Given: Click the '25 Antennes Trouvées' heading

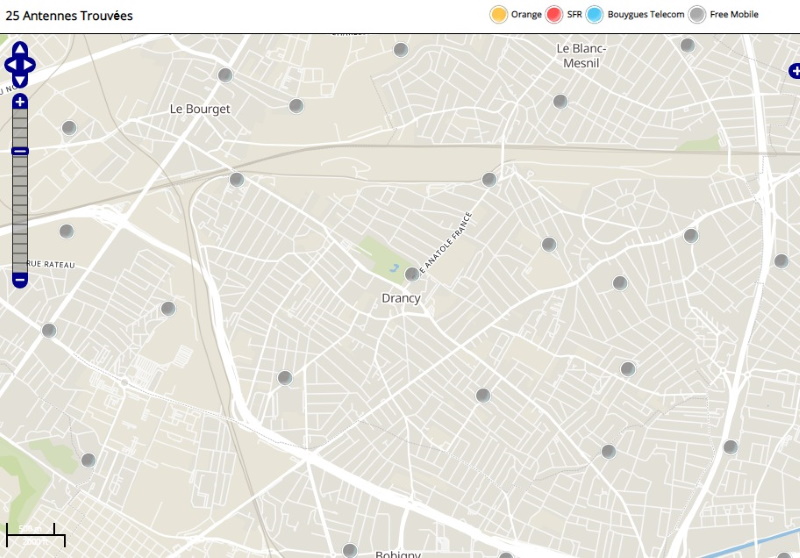Looking at the screenshot, I should click(x=69, y=16).
